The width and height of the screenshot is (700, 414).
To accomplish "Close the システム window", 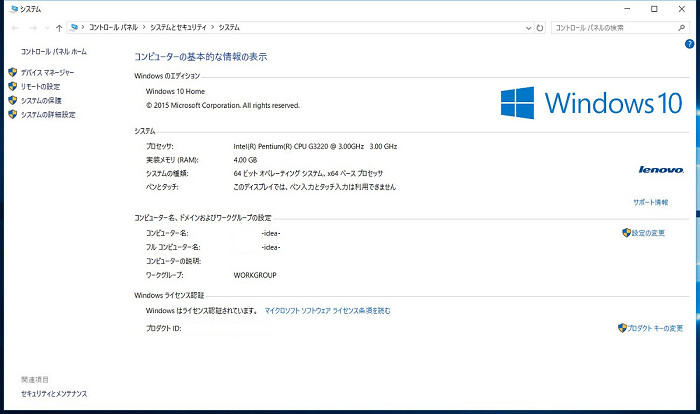I will point(682,9).
